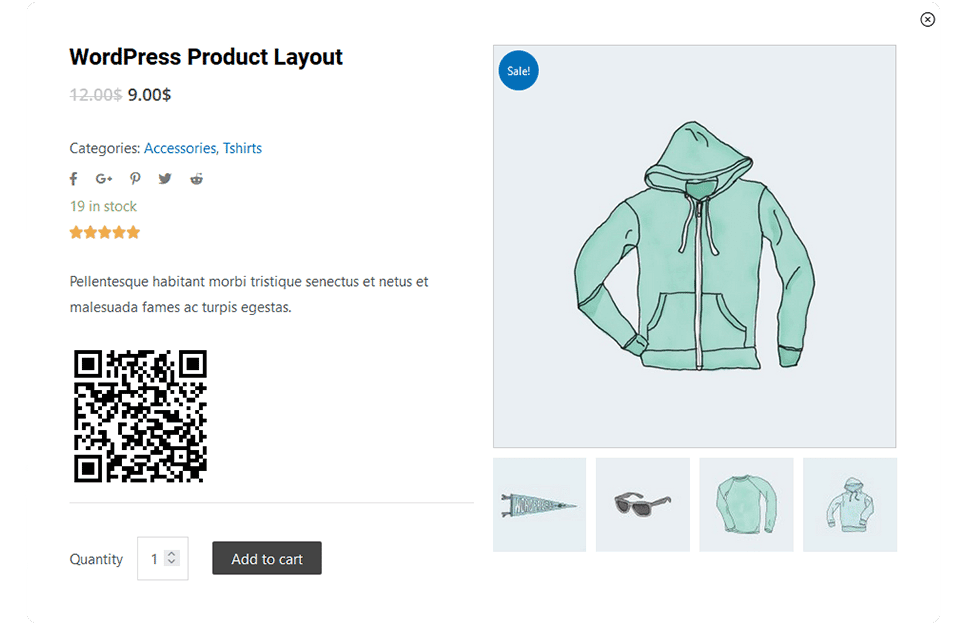Screen dimensions: 968x627
Task: Tweet product using Twitter icon
Action: [x=165, y=179]
